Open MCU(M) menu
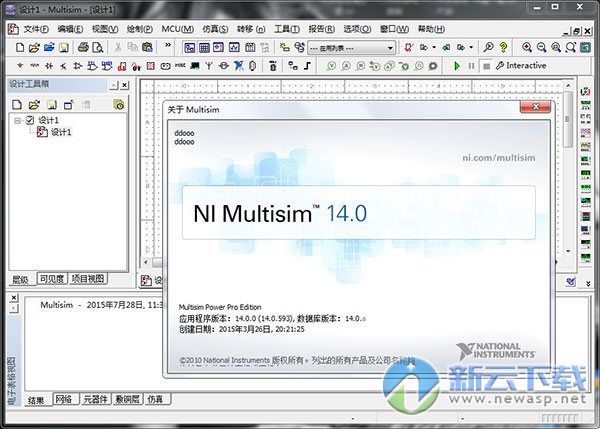600x429 pixels. point(177,29)
